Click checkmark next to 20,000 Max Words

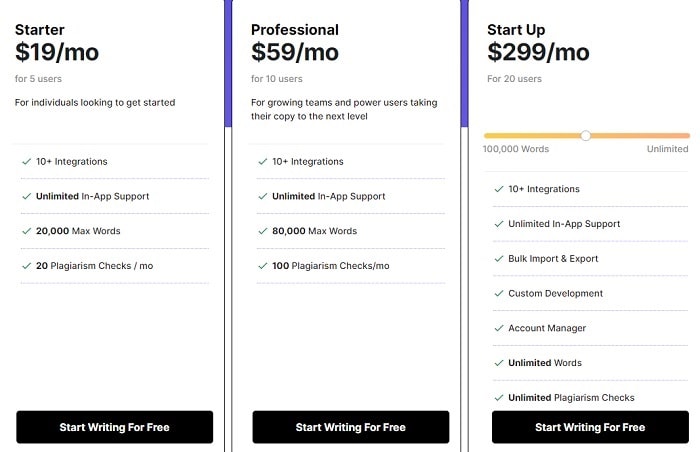26,231
